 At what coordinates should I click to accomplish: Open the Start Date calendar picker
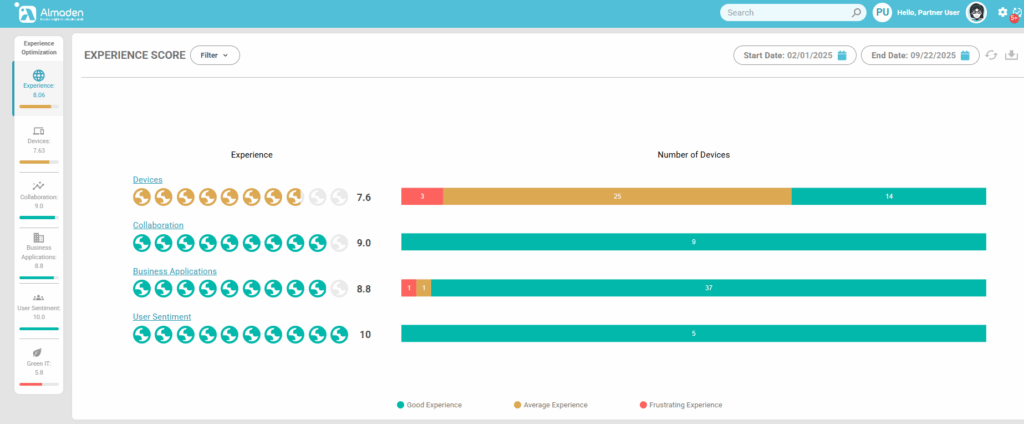842,56
